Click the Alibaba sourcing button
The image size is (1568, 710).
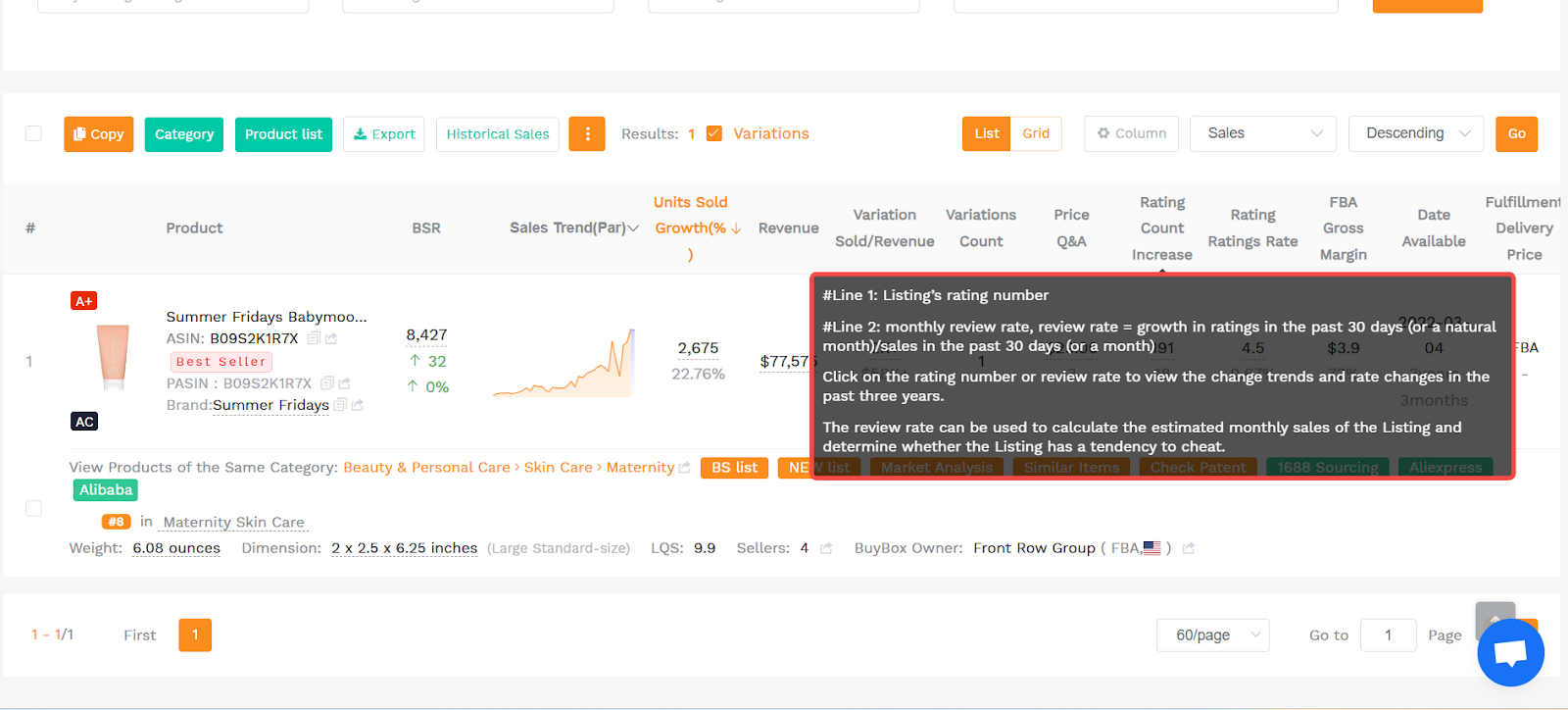pos(106,490)
